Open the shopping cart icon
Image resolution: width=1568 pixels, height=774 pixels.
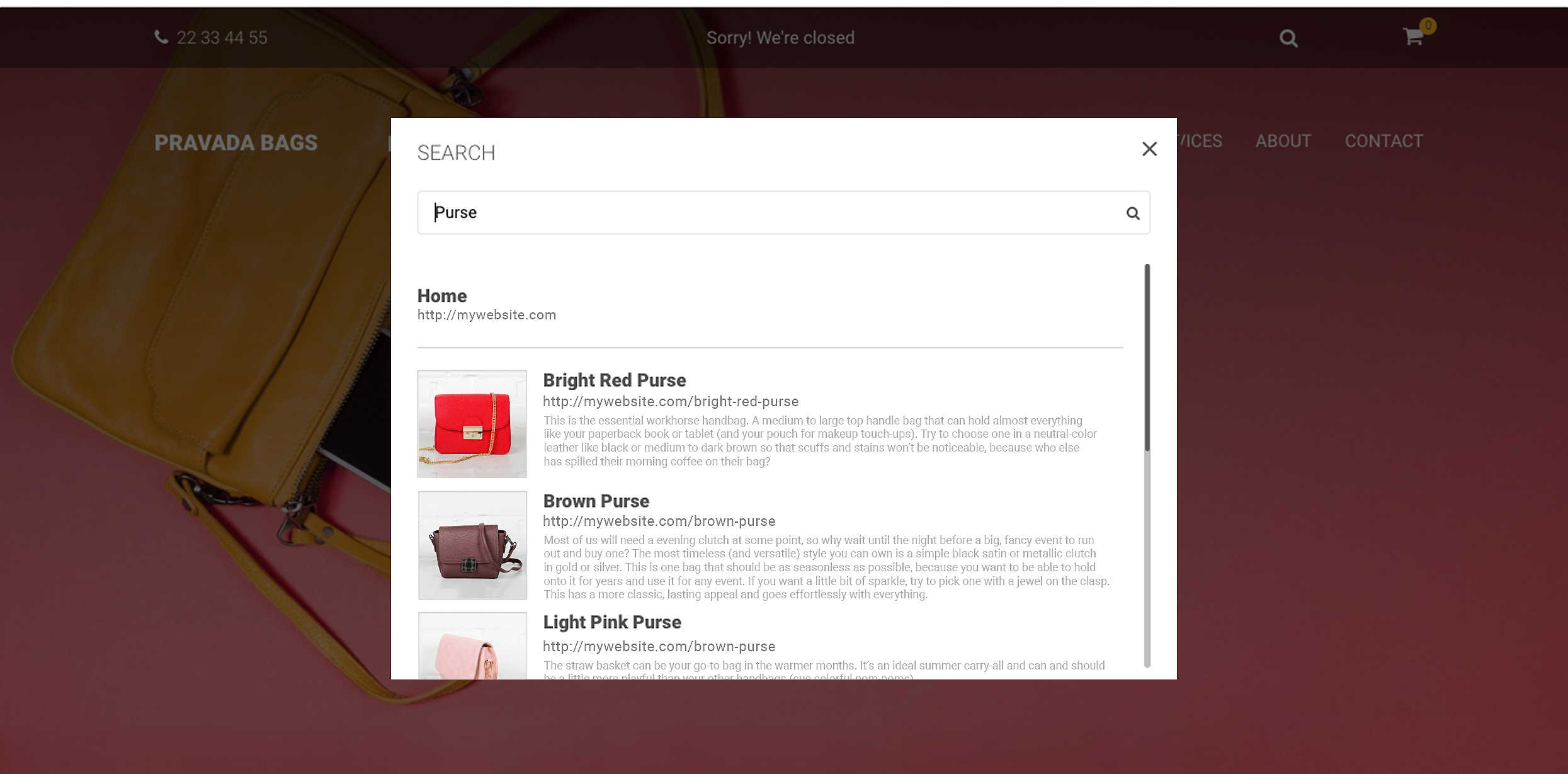[1413, 37]
